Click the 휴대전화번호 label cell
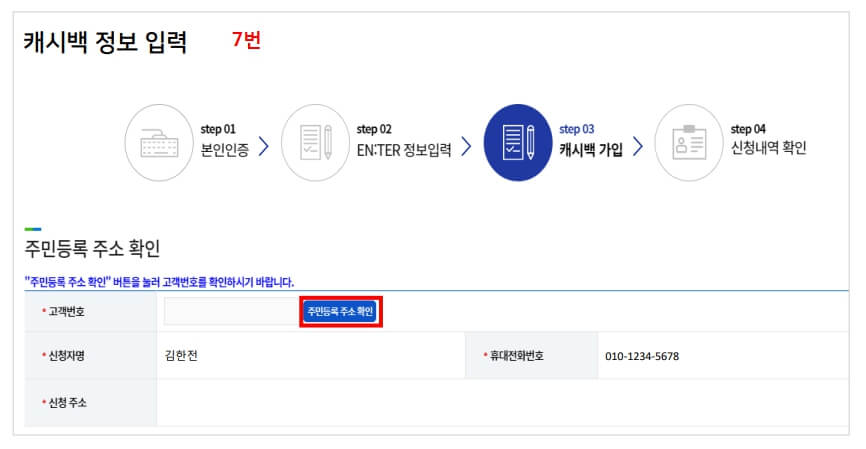 tap(531, 356)
